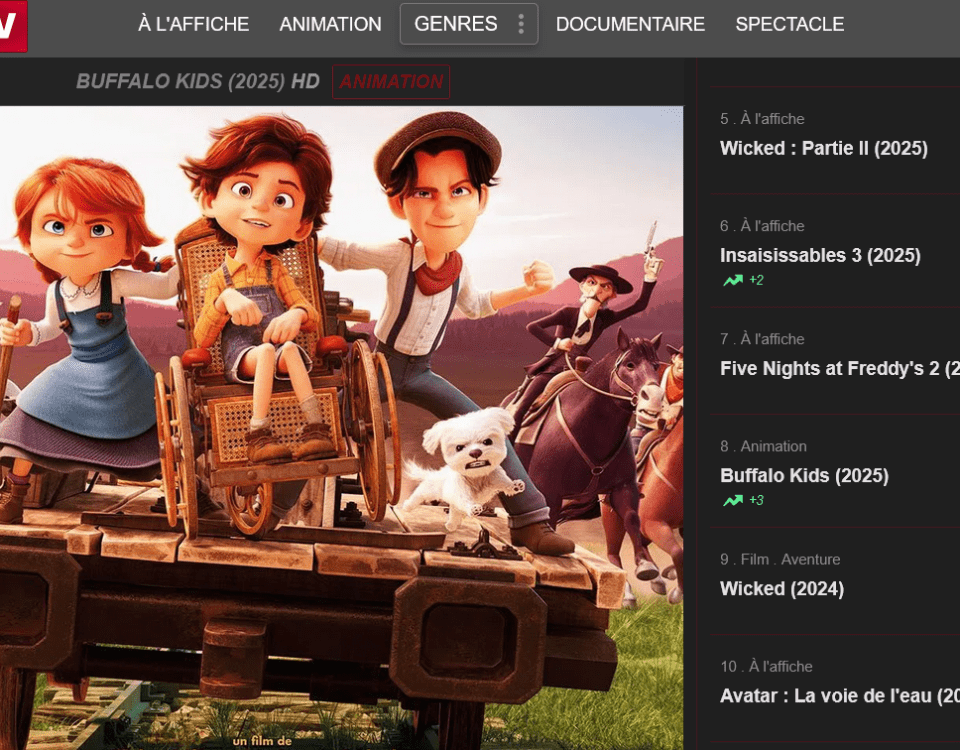The height and width of the screenshot is (750, 960).
Task: Click the Buffalo Kids (2025) HD title
Action: pos(198,81)
